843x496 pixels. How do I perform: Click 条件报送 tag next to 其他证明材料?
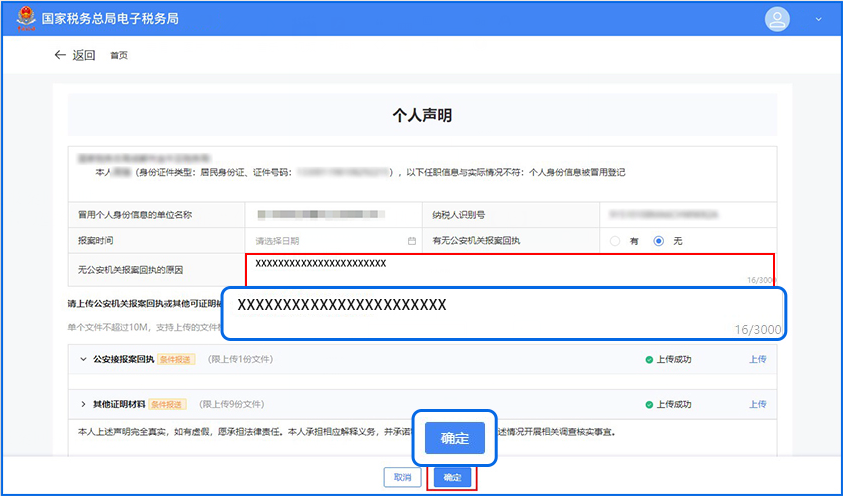click(167, 404)
